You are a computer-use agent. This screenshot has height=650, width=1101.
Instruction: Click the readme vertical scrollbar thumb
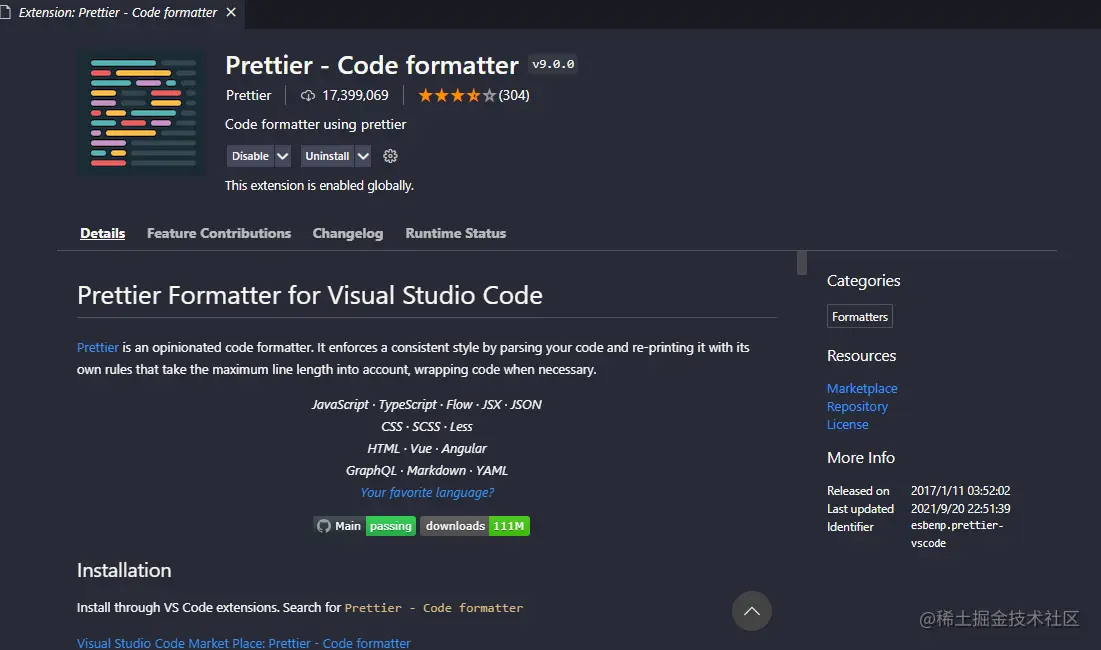pos(802,263)
